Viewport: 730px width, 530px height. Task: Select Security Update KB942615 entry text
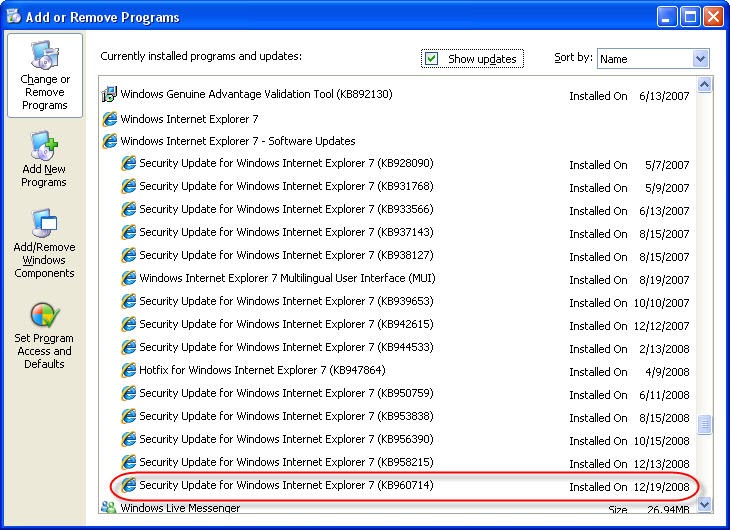point(286,324)
